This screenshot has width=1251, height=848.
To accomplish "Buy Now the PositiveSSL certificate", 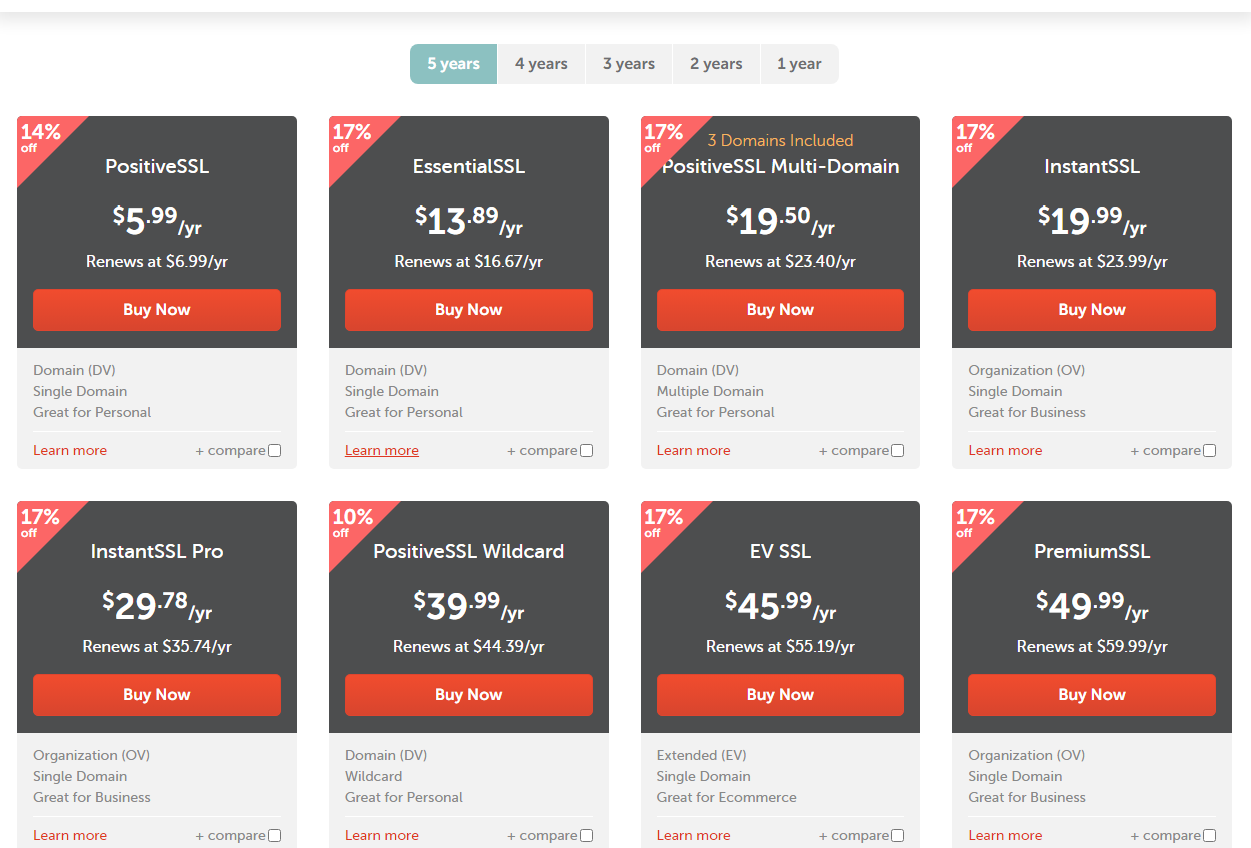I will (157, 310).
